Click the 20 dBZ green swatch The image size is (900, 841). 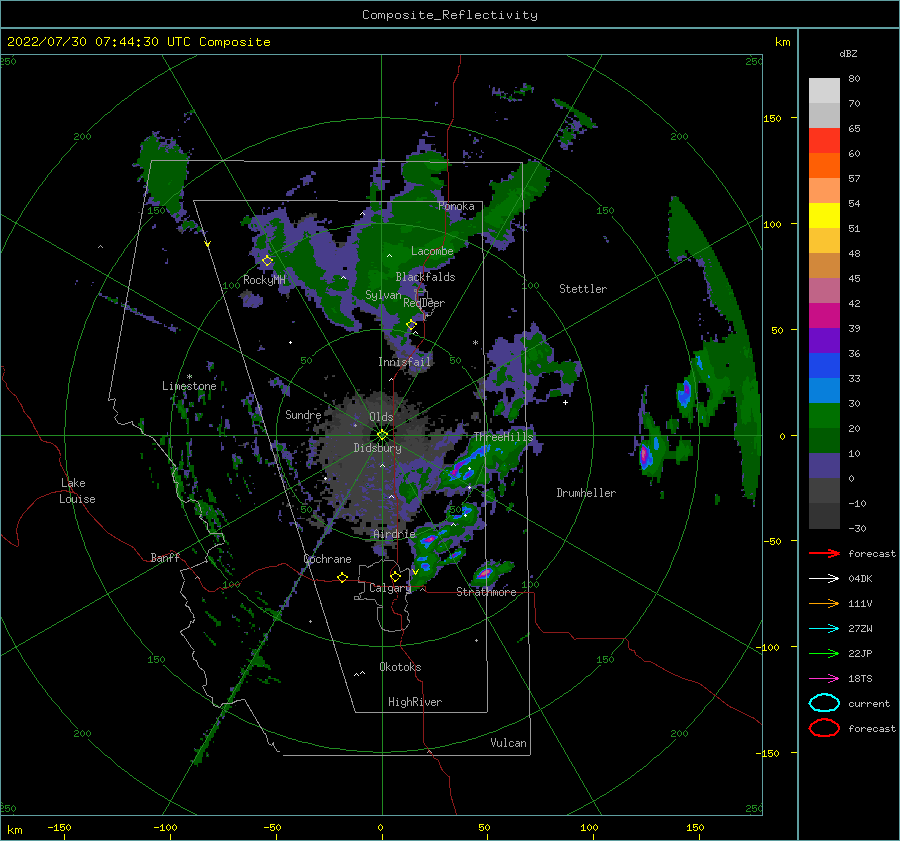[x=824, y=415]
